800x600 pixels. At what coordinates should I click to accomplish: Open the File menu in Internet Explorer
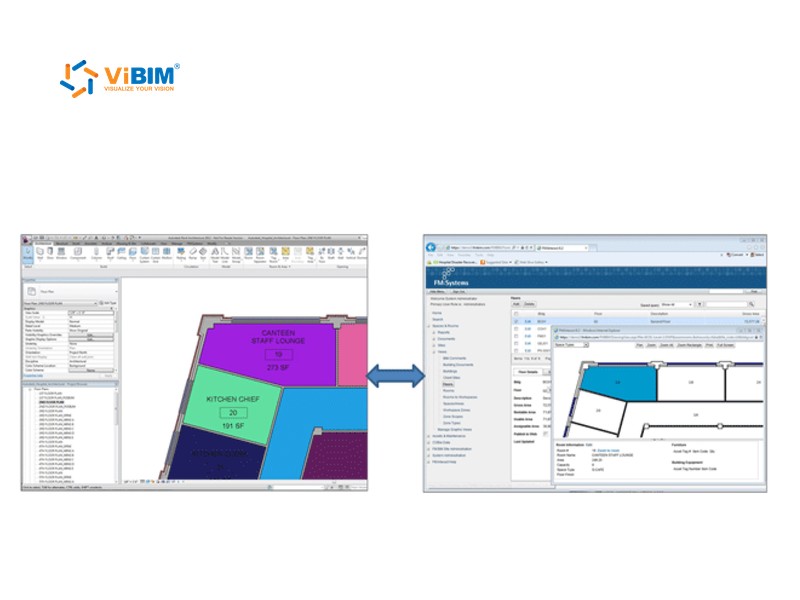(430, 255)
